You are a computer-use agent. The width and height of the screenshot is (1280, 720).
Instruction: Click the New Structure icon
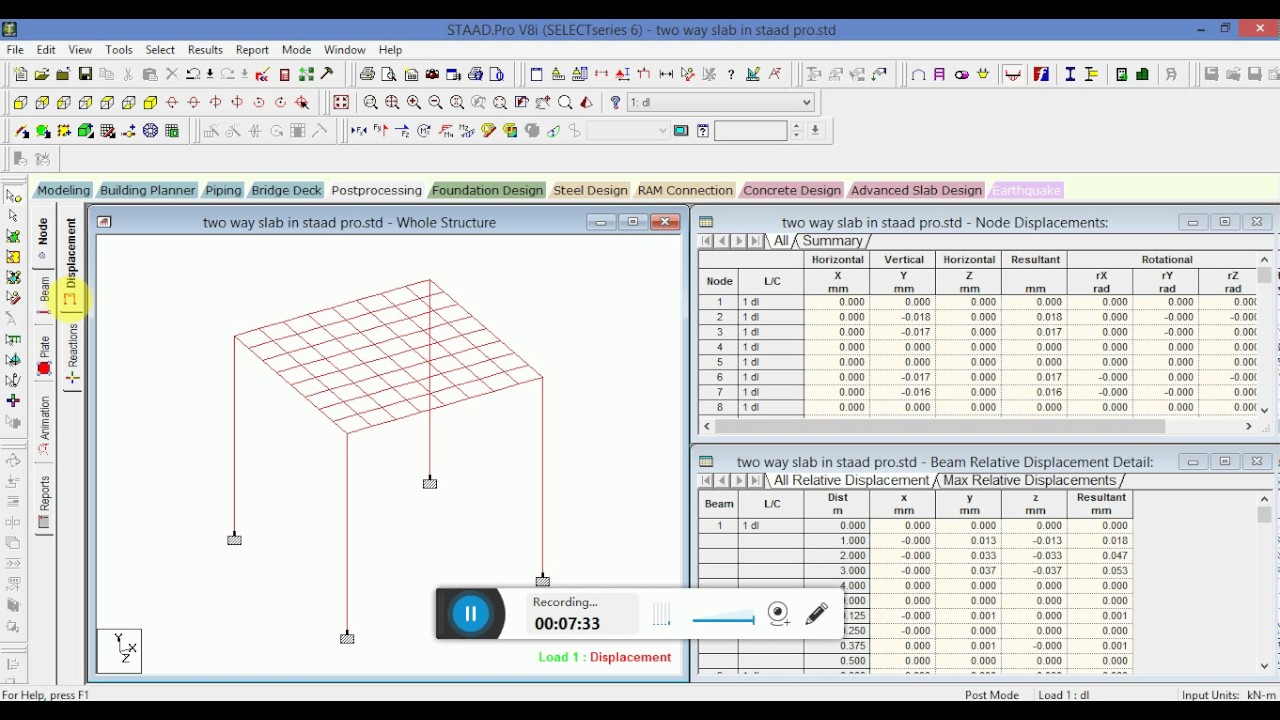[20, 74]
